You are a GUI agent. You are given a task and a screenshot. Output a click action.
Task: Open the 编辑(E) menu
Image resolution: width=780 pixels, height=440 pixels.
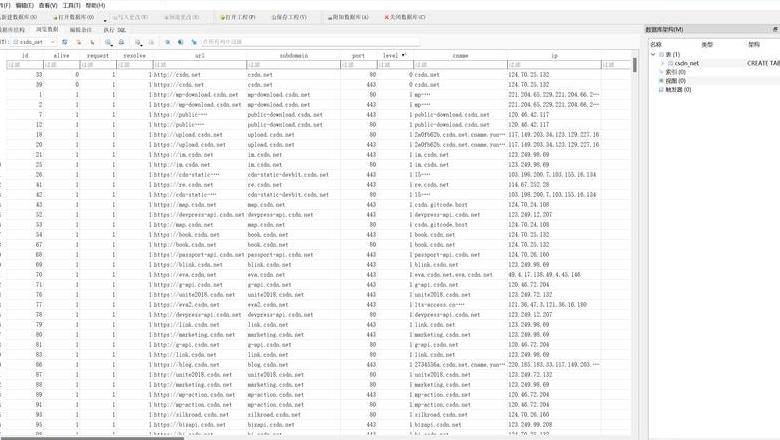pyautogui.click(x=24, y=5)
